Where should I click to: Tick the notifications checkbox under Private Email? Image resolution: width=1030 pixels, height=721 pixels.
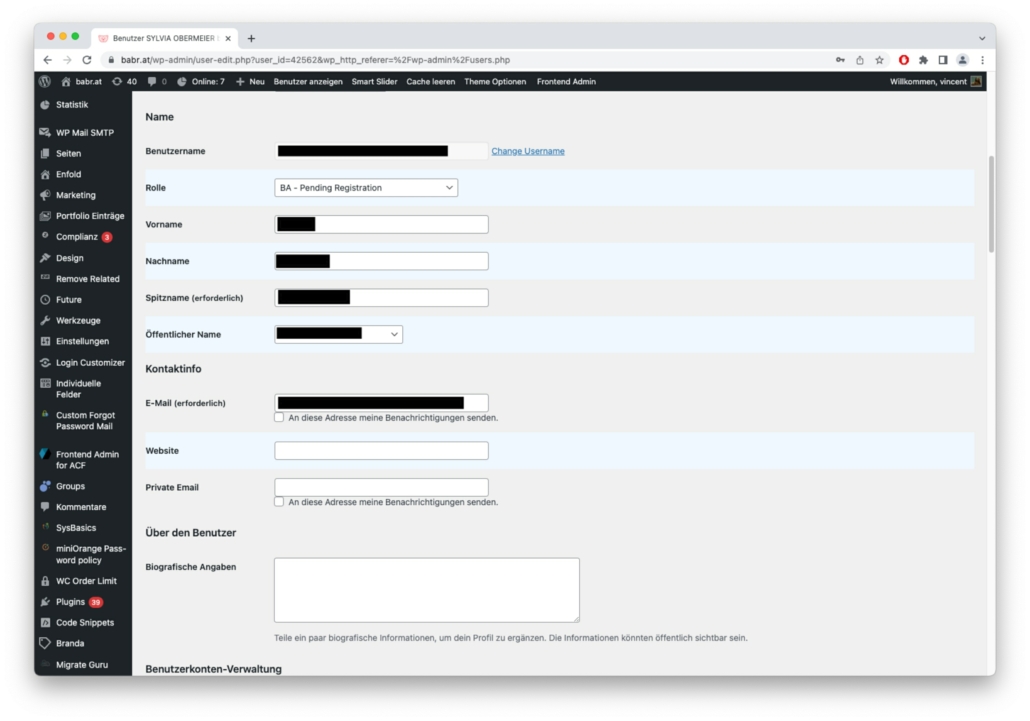(279, 502)
